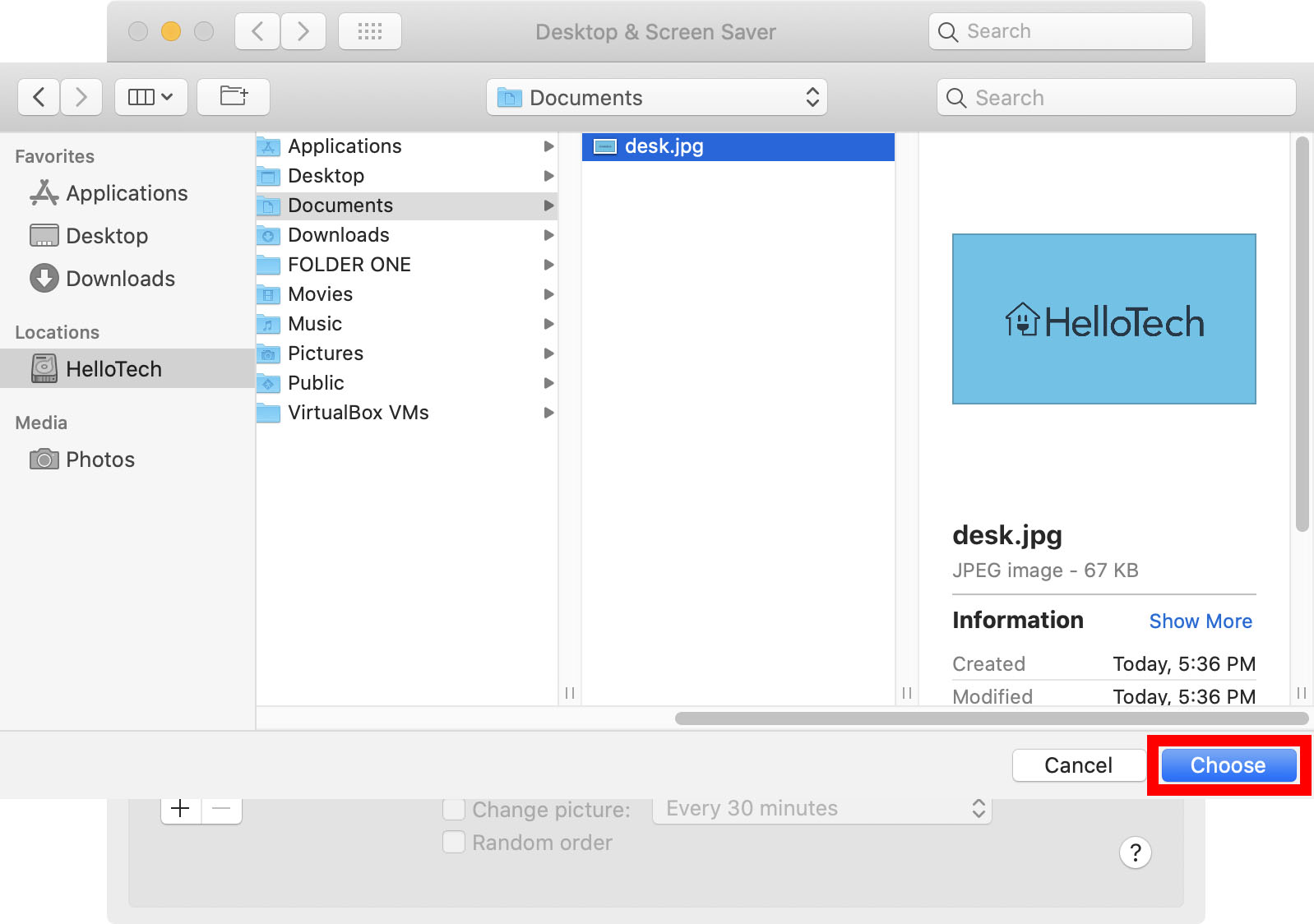The image size is (1314, 924).
Task: Toggle the Random order checkbox
Action: (454, 843)
